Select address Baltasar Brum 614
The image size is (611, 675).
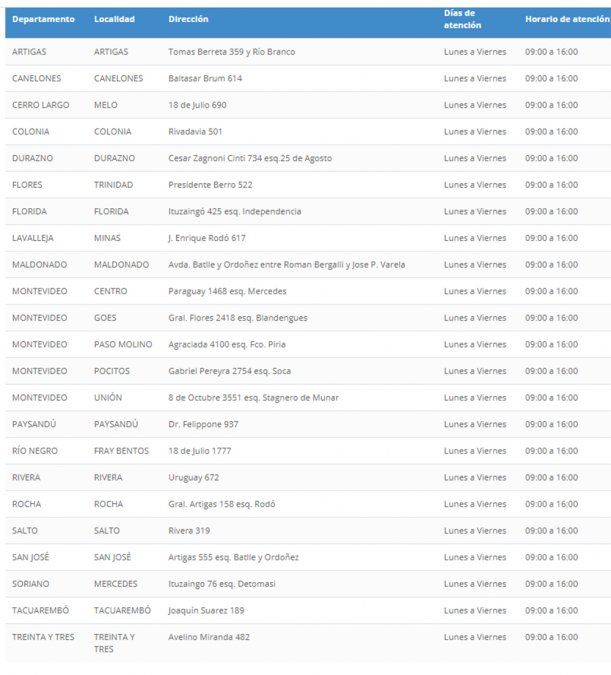point(205,78)
